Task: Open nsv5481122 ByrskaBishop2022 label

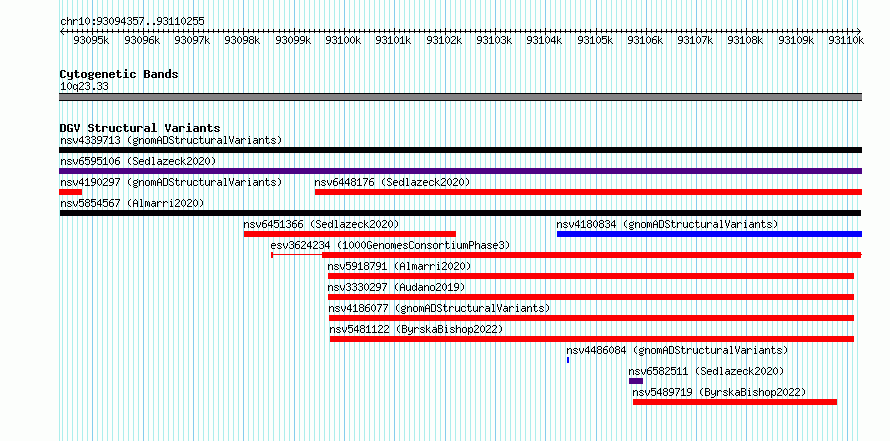Action: (417, 329)
